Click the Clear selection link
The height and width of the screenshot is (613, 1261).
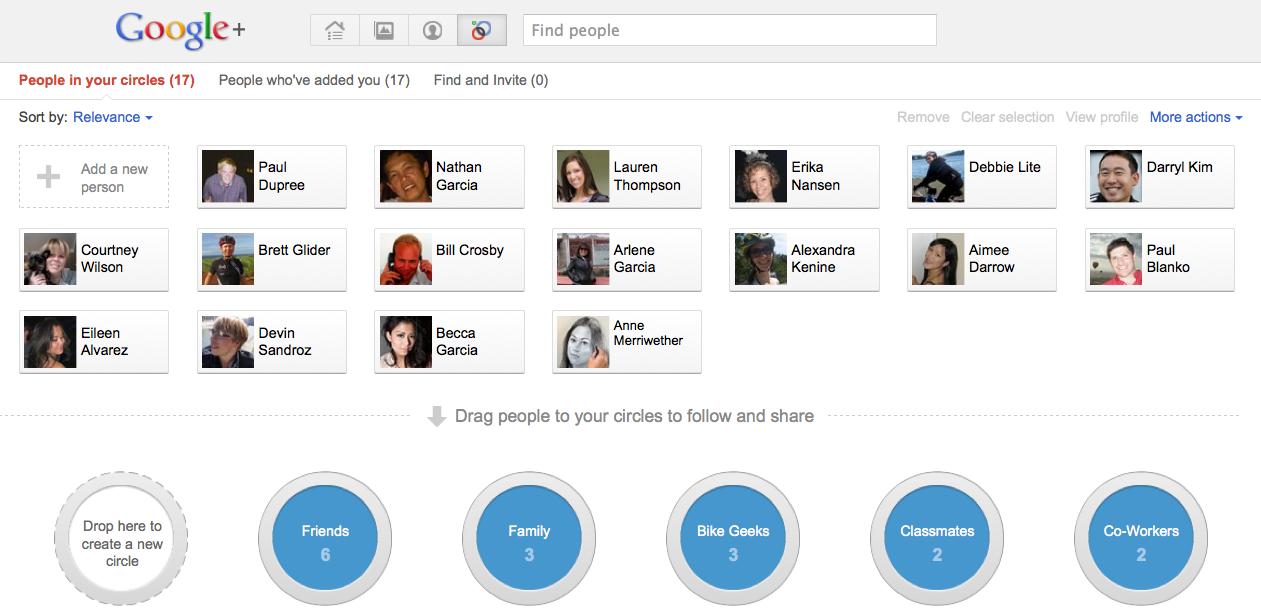[x=1007, y=117]
